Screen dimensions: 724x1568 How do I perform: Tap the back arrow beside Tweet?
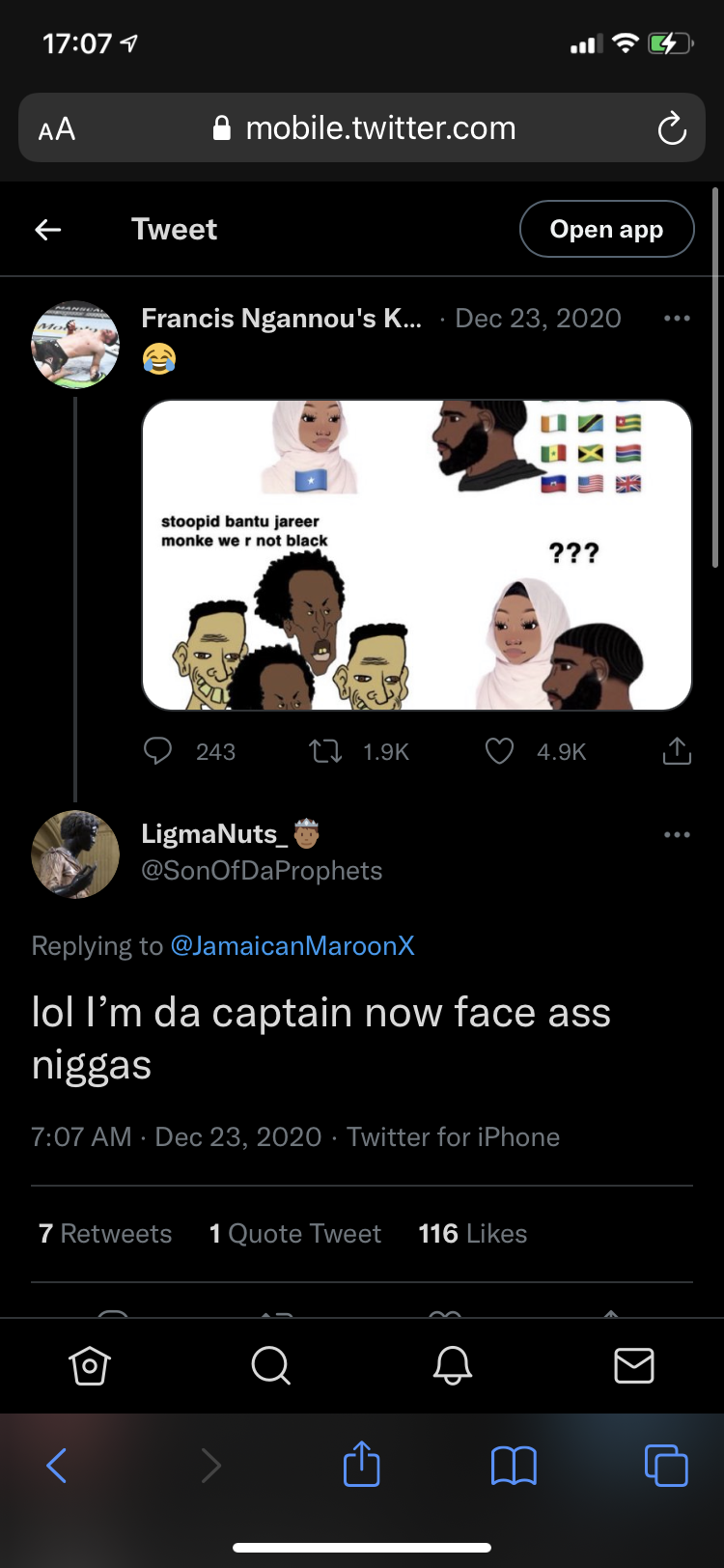pyautogui.click(x=48, y=229)
